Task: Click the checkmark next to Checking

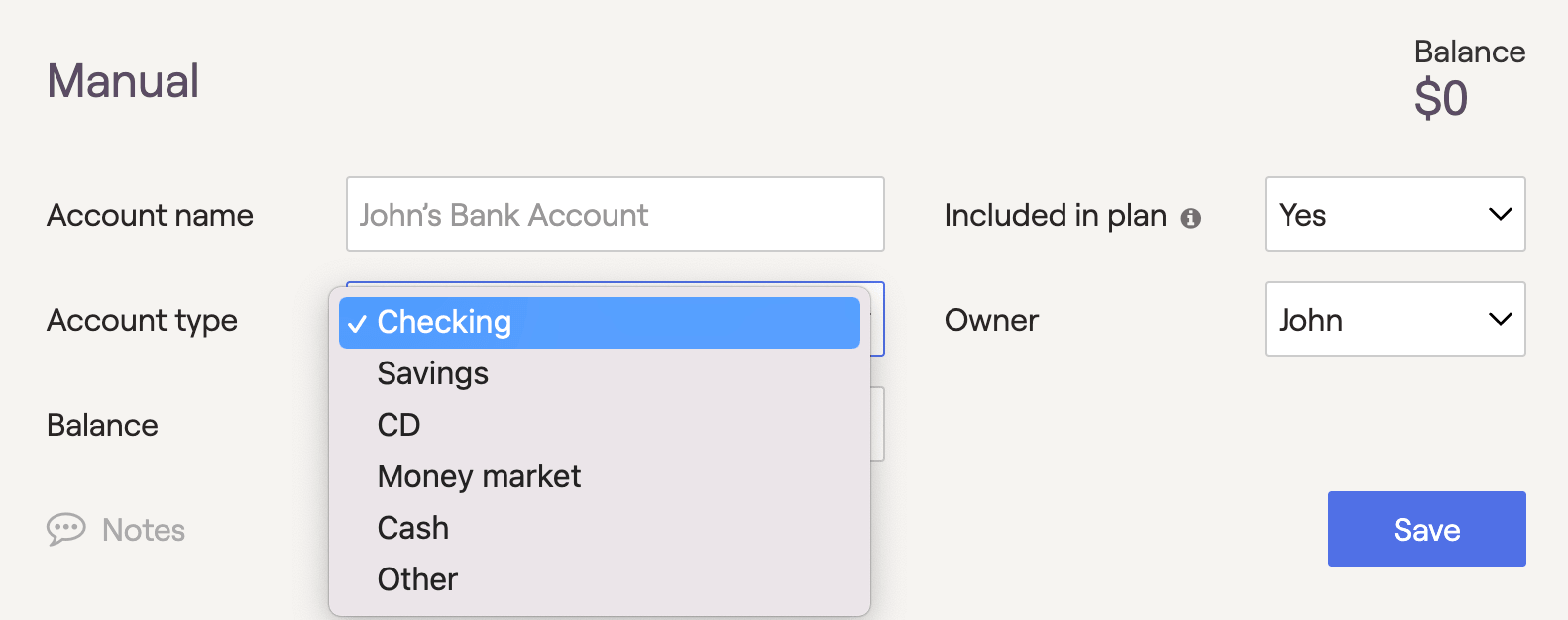Action: [357, 324]
